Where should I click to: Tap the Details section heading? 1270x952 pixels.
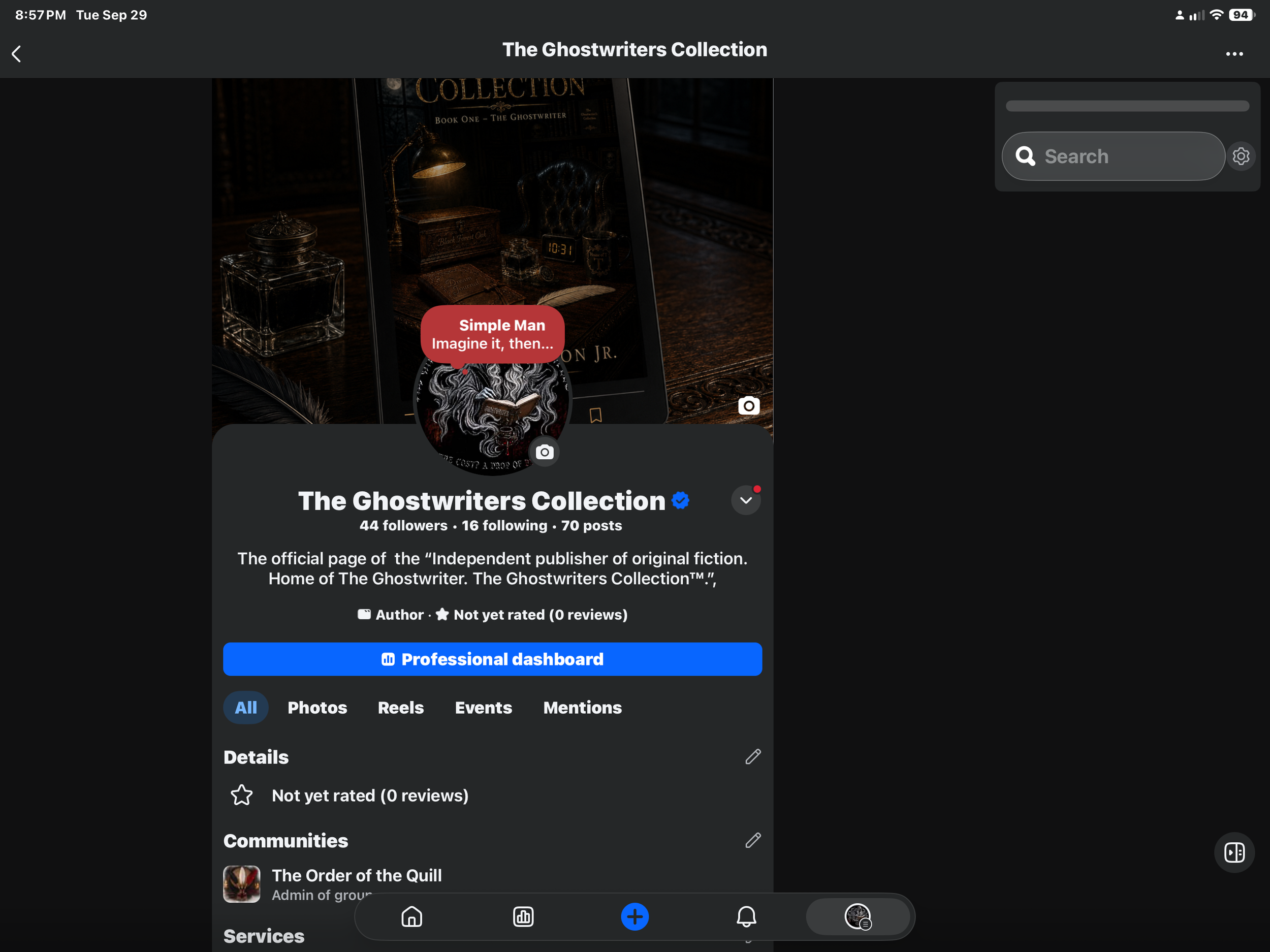[x=256, y=757]
